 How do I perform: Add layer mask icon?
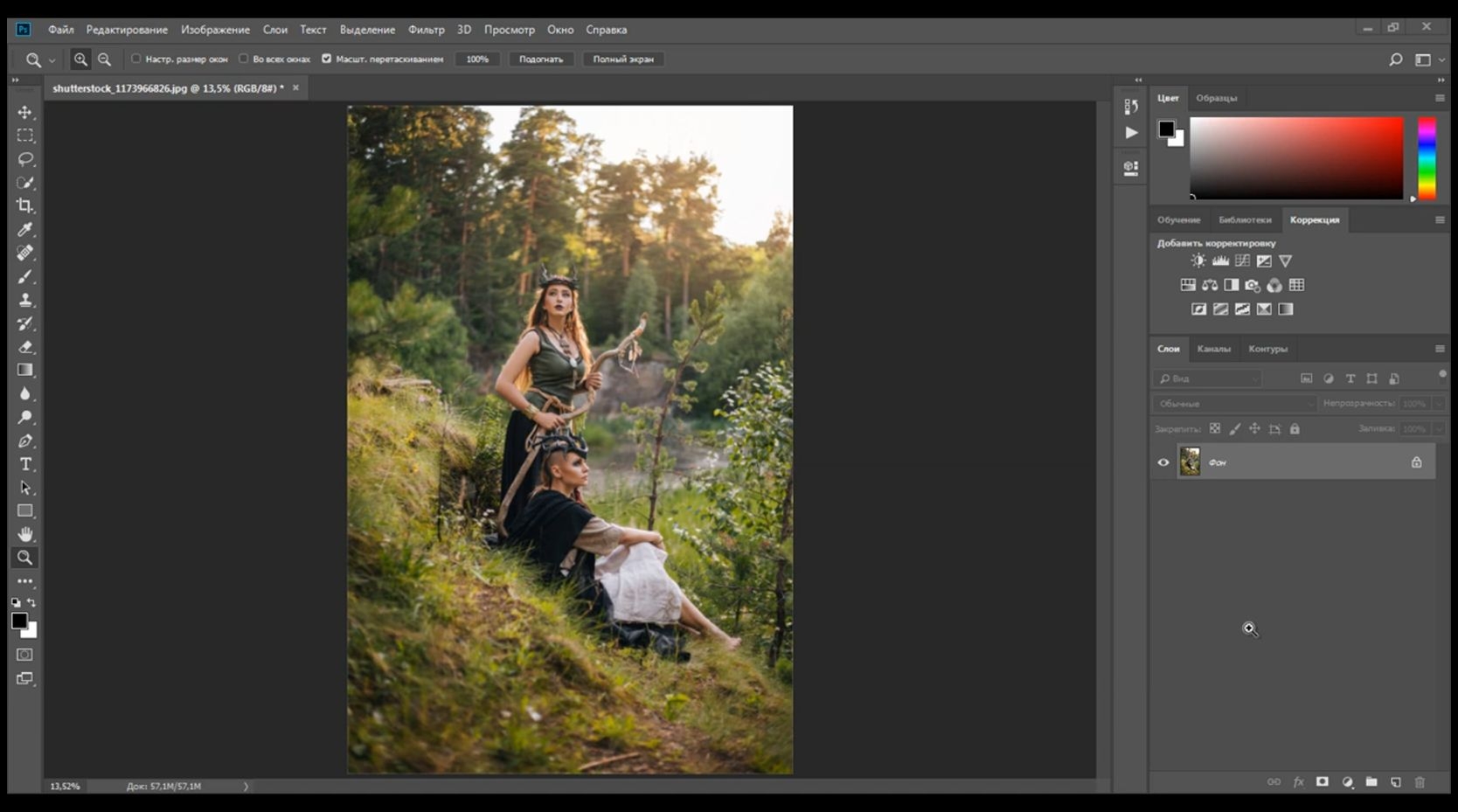click(x=1323, y=782)
